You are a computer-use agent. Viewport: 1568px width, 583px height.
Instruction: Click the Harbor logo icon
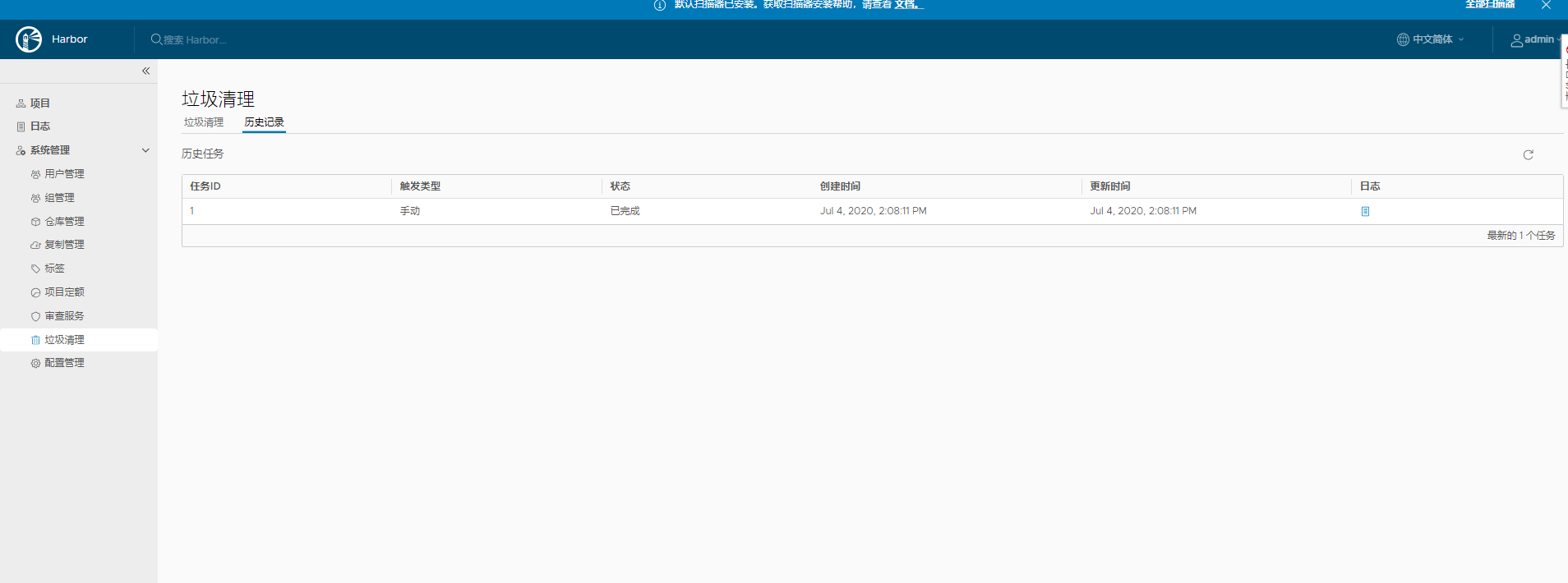click(x=29, y=39)
